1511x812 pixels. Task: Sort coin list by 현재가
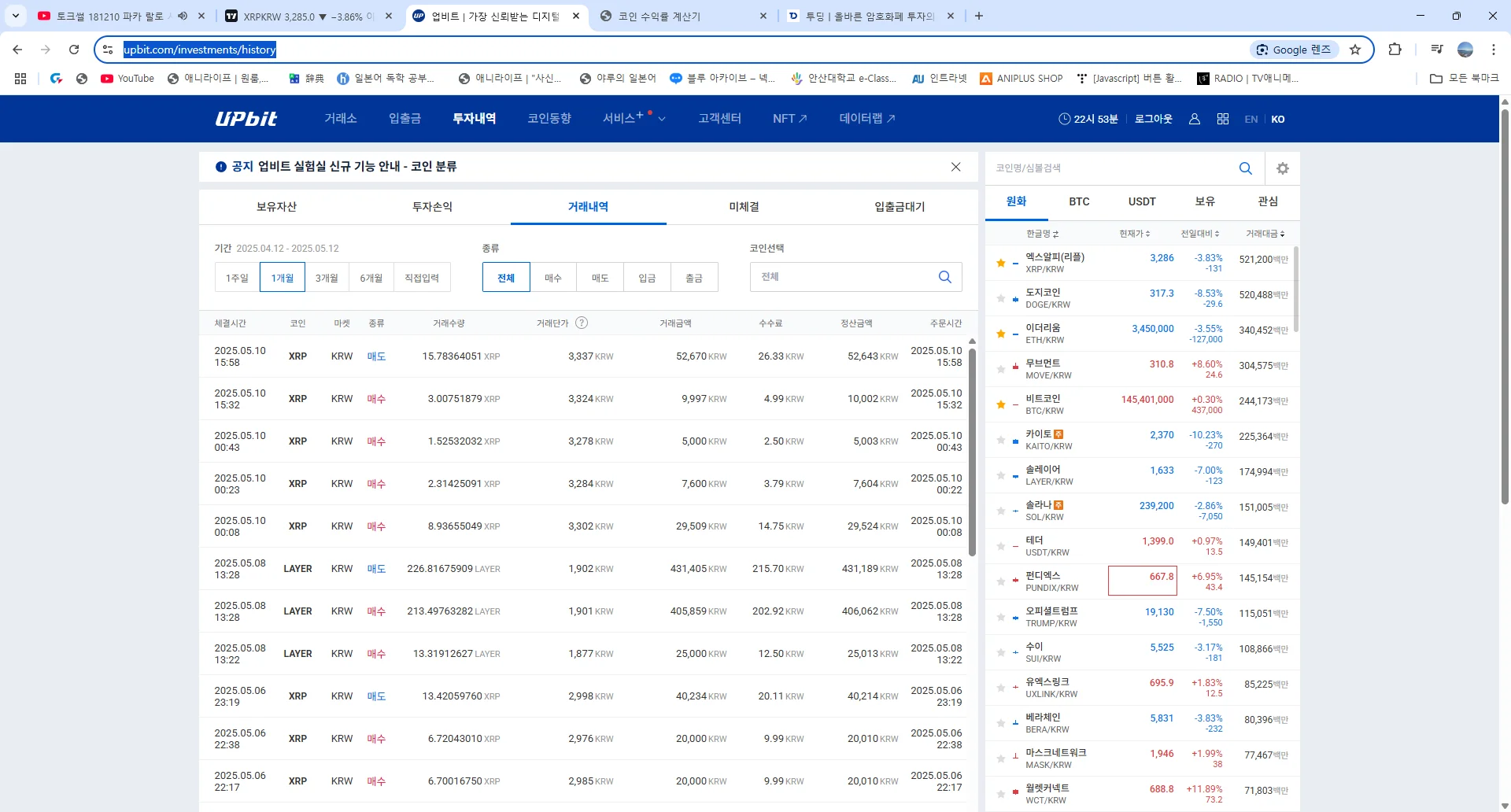coord(1134,234)
